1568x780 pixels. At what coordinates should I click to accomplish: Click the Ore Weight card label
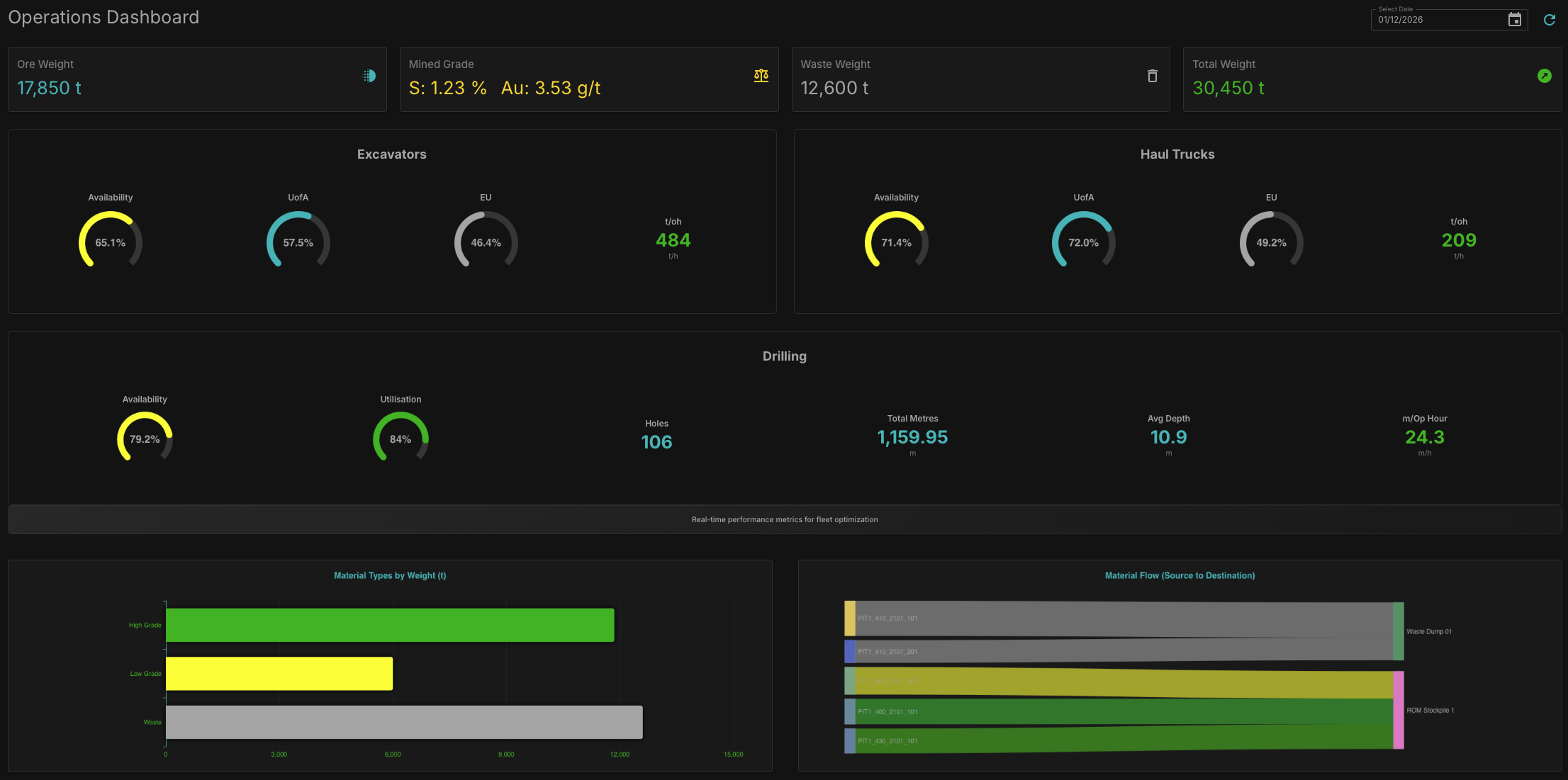[45, 64]
